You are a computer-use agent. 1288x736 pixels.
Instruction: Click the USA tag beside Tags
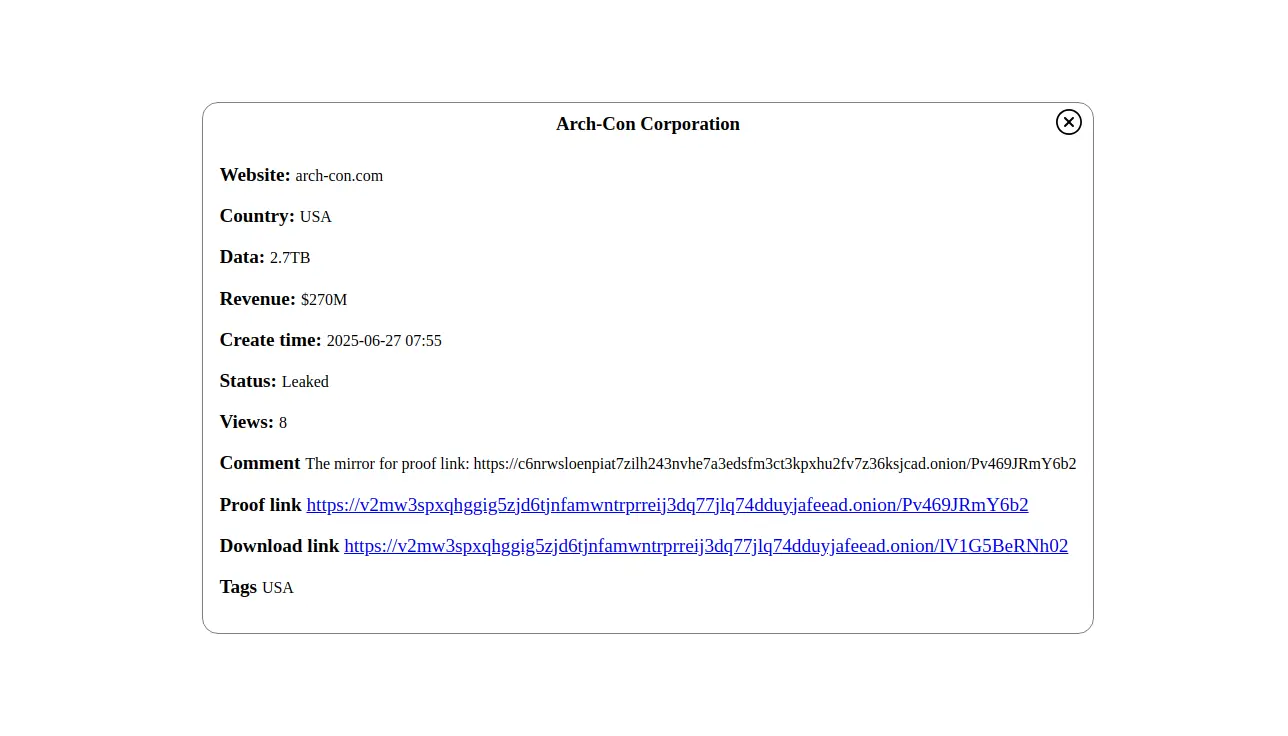point(277,588)
